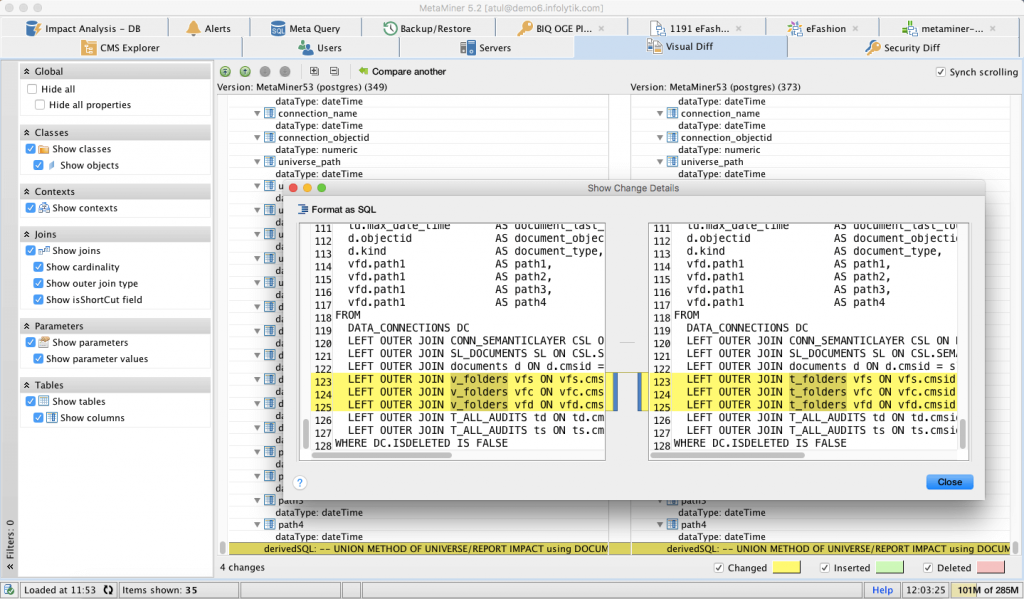Open Help from the status bar
The height and width of the screenshot is (599, 1024).
(882, 589)
